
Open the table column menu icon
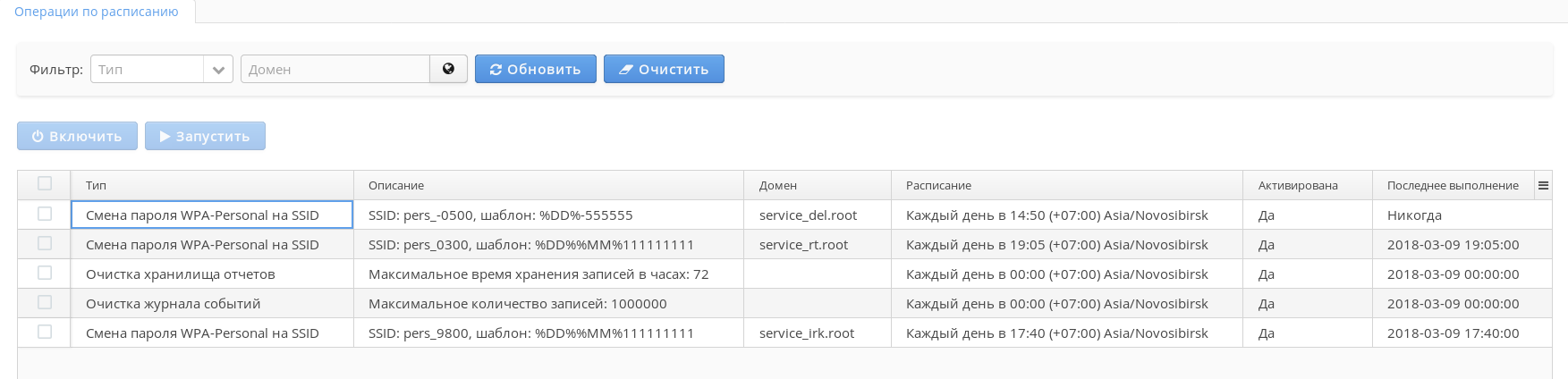pos(1543,185)
